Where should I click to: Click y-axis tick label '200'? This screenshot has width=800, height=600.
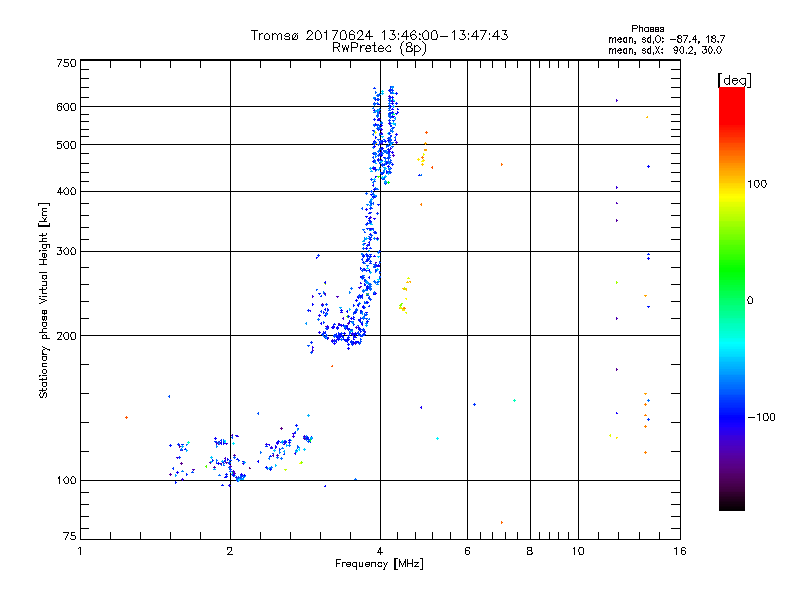[66, 336]
